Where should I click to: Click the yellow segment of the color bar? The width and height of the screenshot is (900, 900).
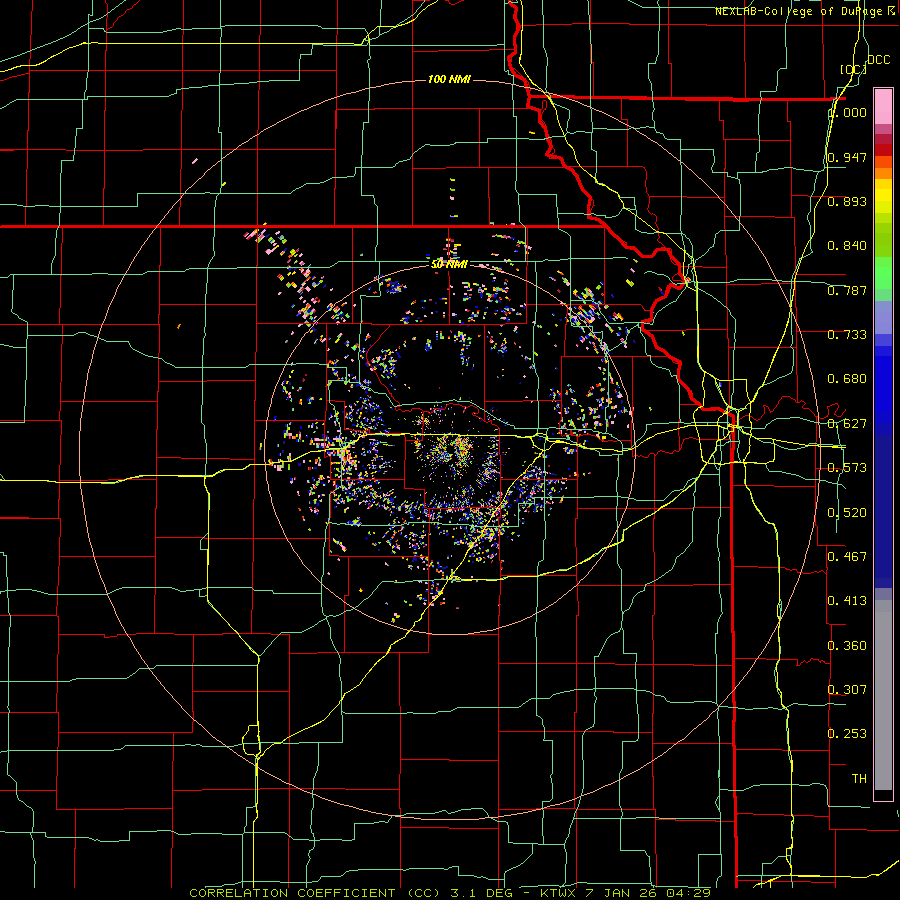pos(883,197)
